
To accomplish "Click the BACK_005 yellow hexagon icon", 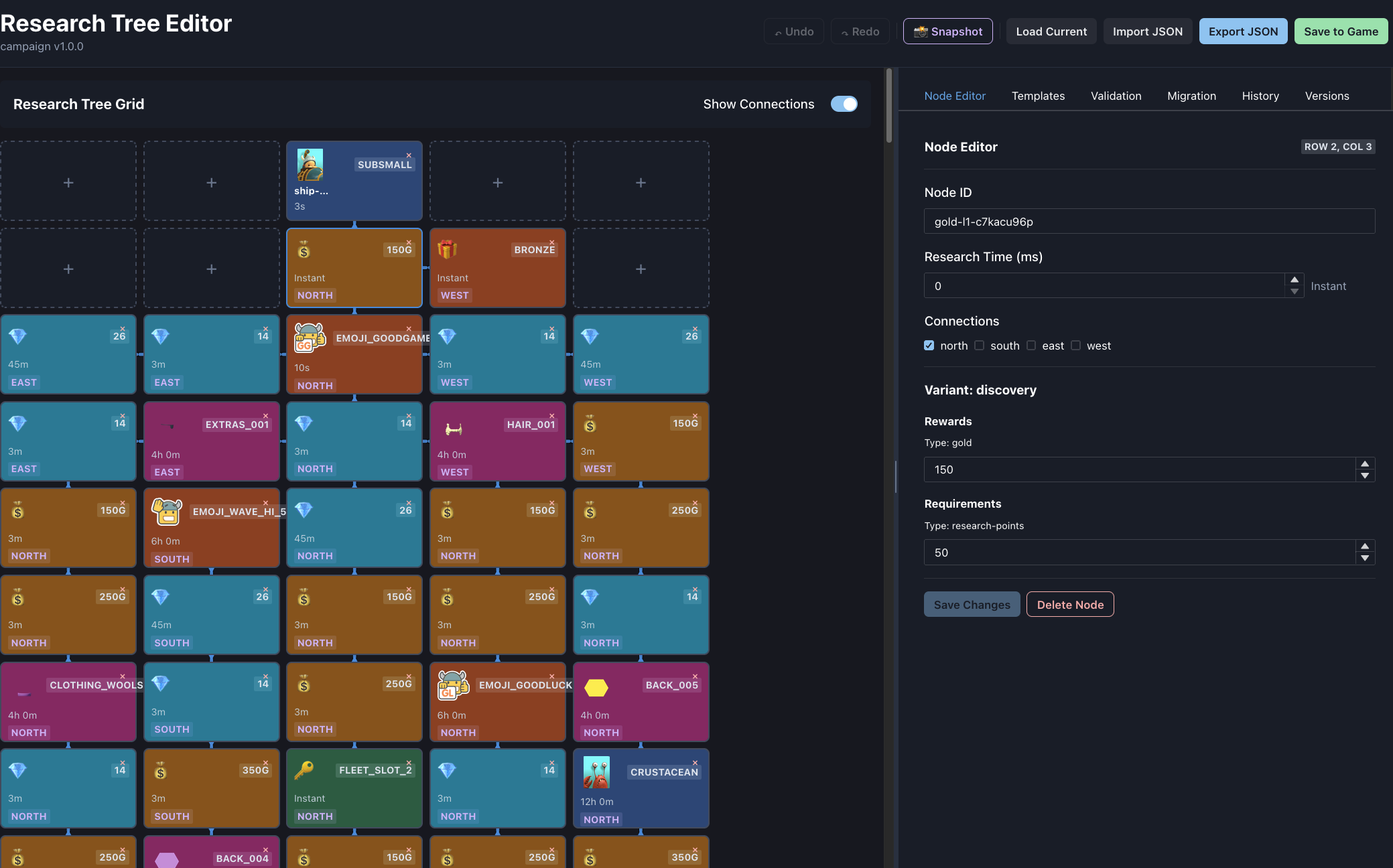I will coord(596,687).
